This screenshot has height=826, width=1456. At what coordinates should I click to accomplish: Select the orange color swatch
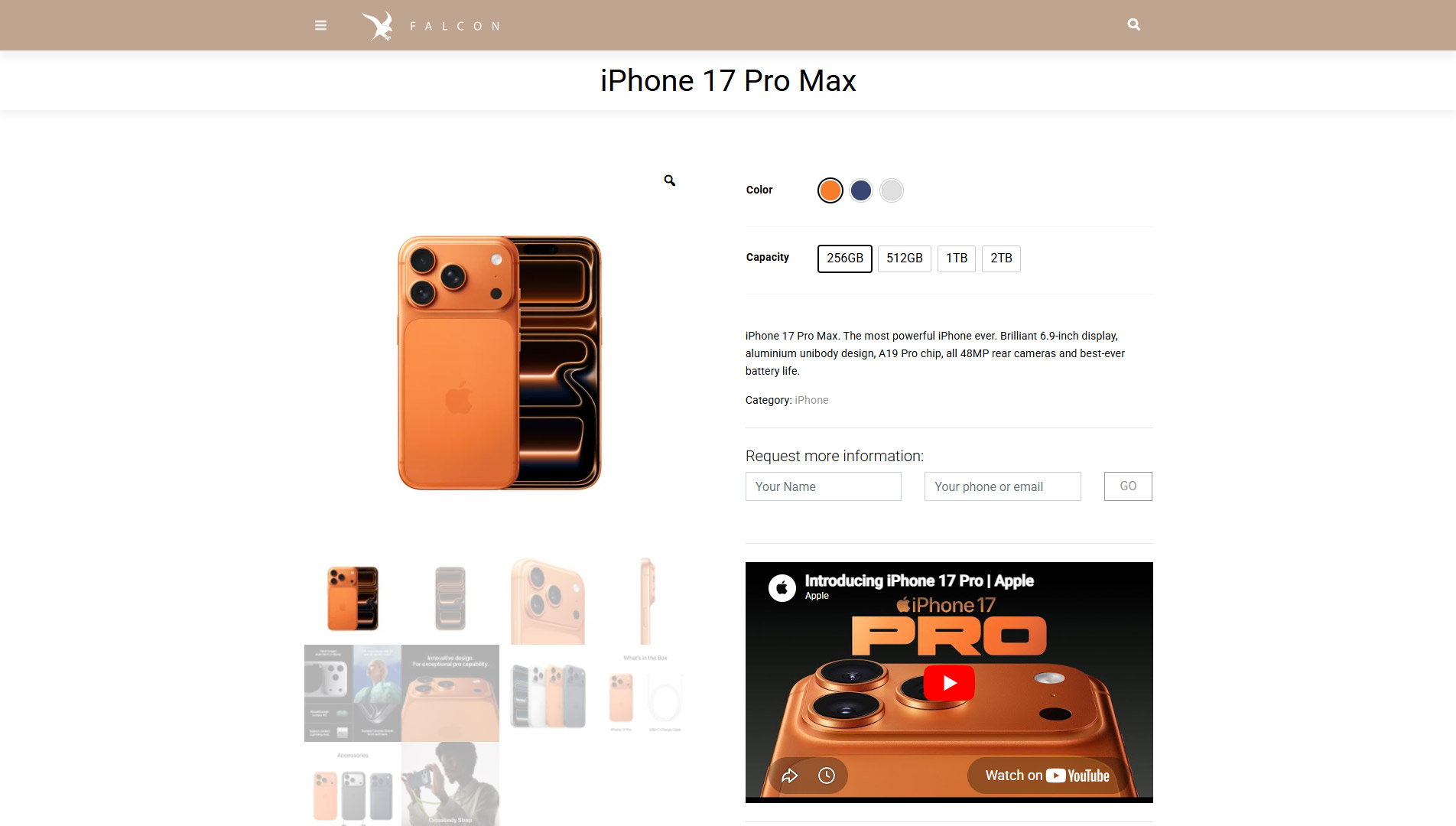[830, 190]
